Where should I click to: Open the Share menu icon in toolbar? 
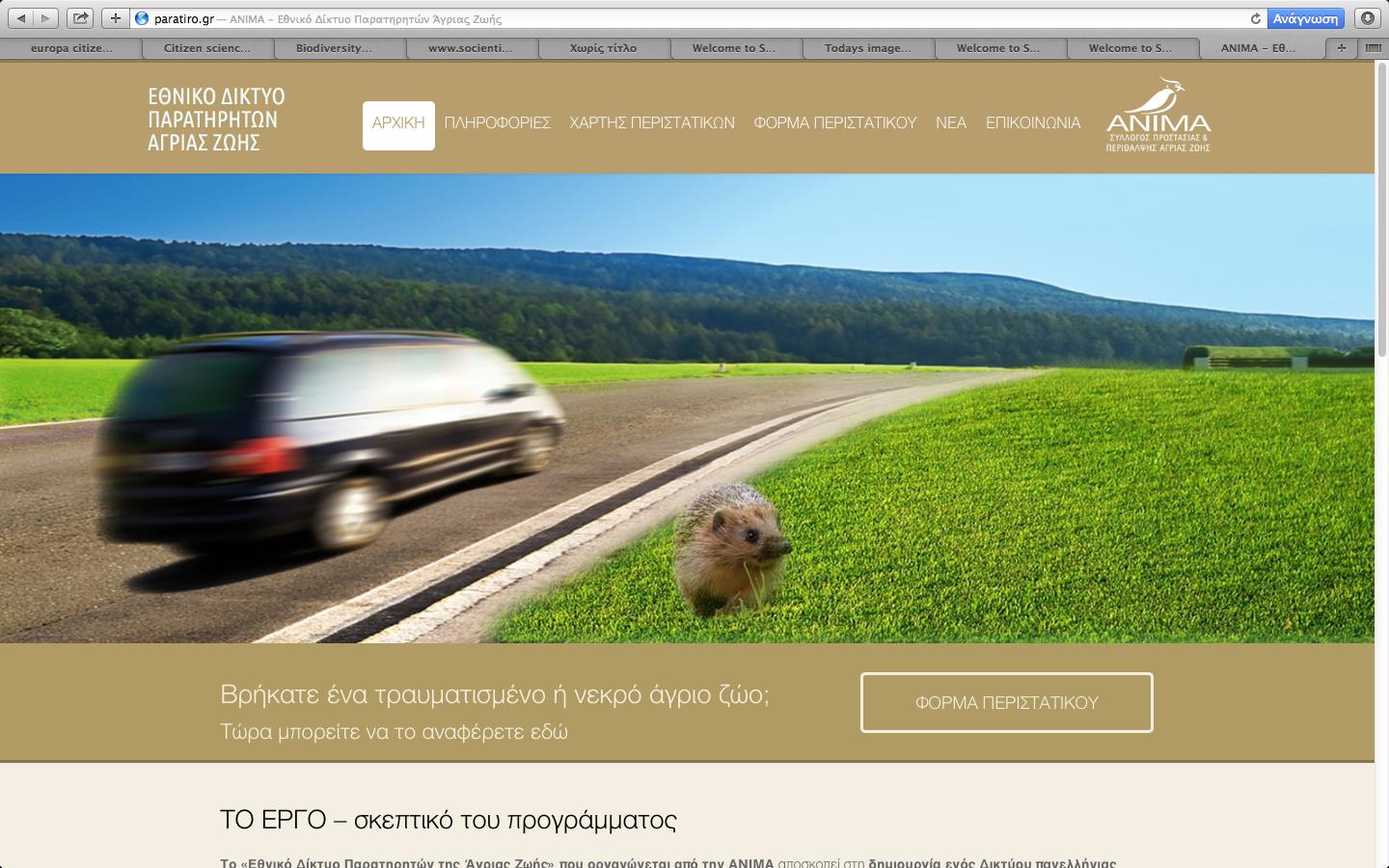(81, 18)
